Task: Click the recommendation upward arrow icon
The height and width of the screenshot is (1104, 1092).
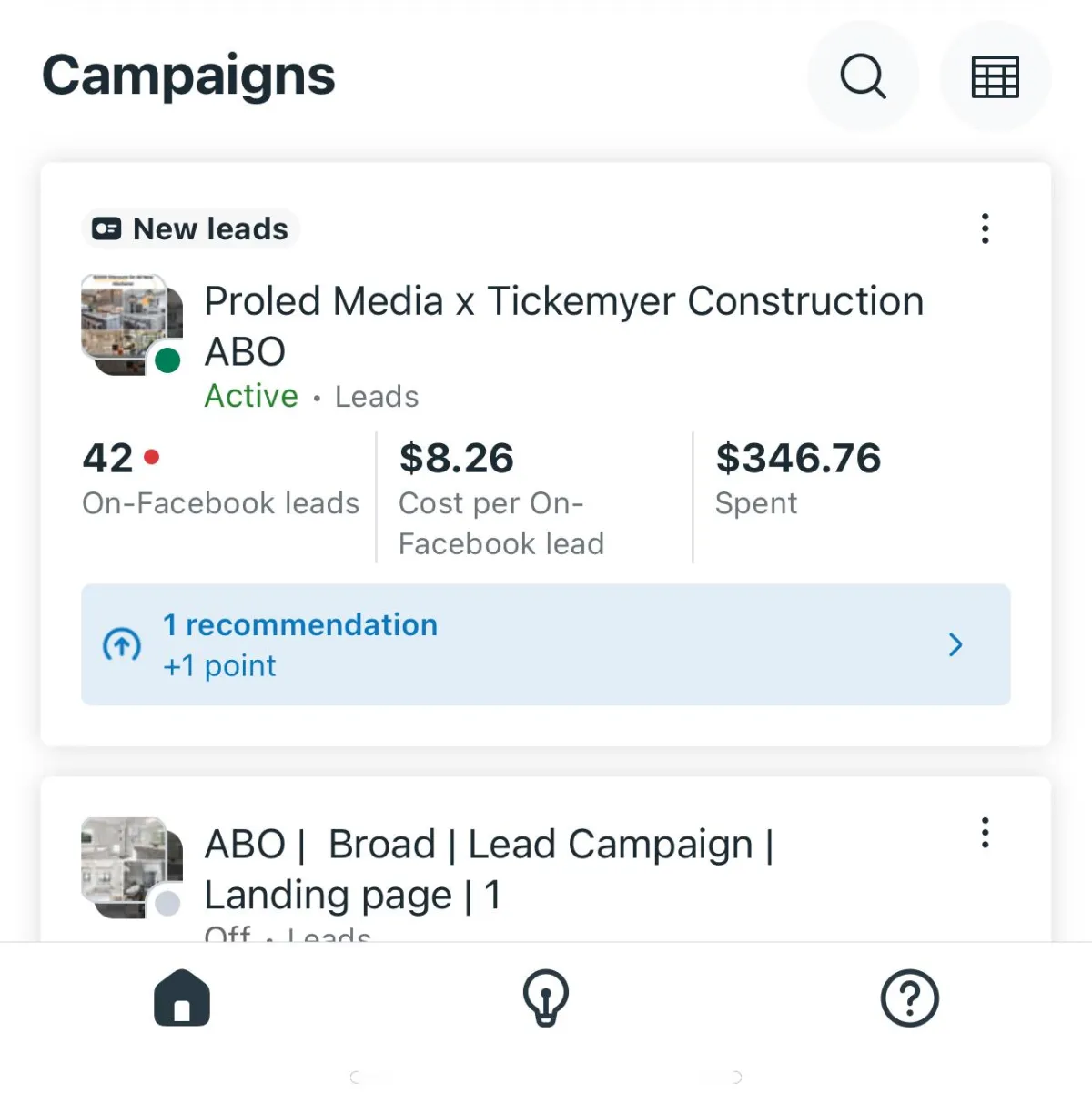Action: (122, 644)
